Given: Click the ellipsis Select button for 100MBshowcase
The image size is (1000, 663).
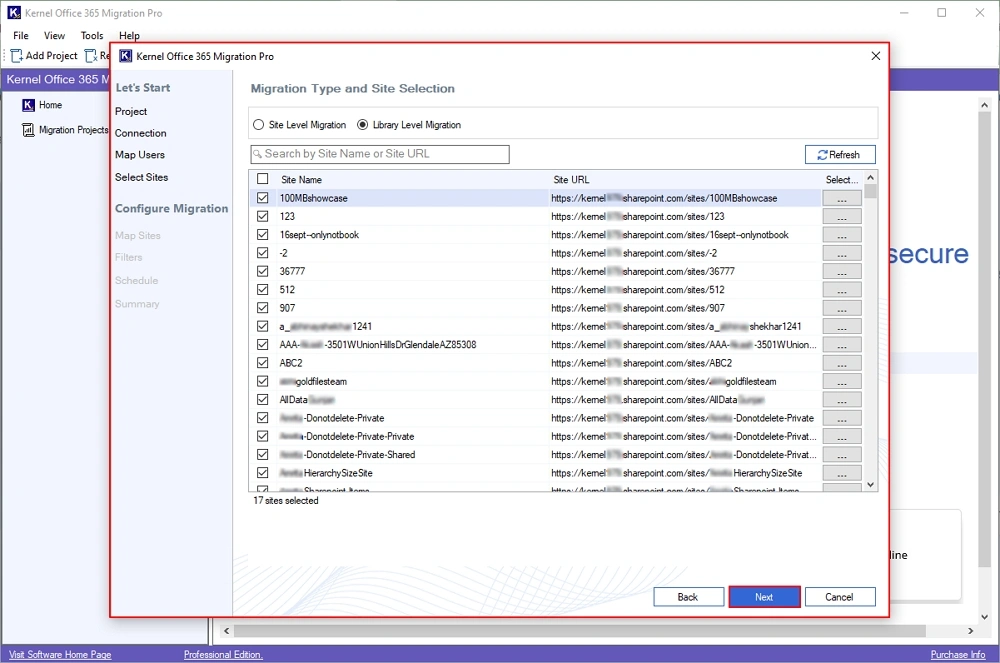Looking at the screenshot, I should click(x=841, y=198).
